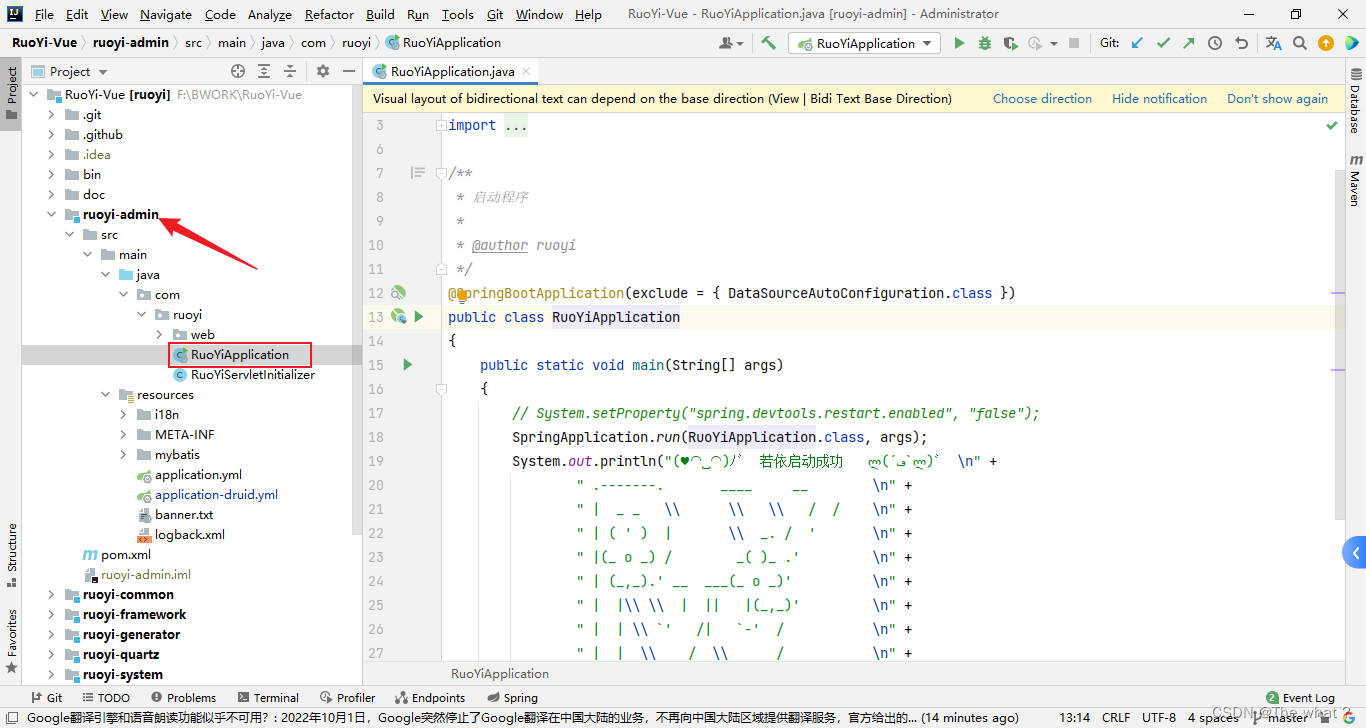Image resolution: width=1366 pixels, height=728 pixels.
Task: Click the Build project hammer icon
Action: pyautogui.click(x=768, y=43)
